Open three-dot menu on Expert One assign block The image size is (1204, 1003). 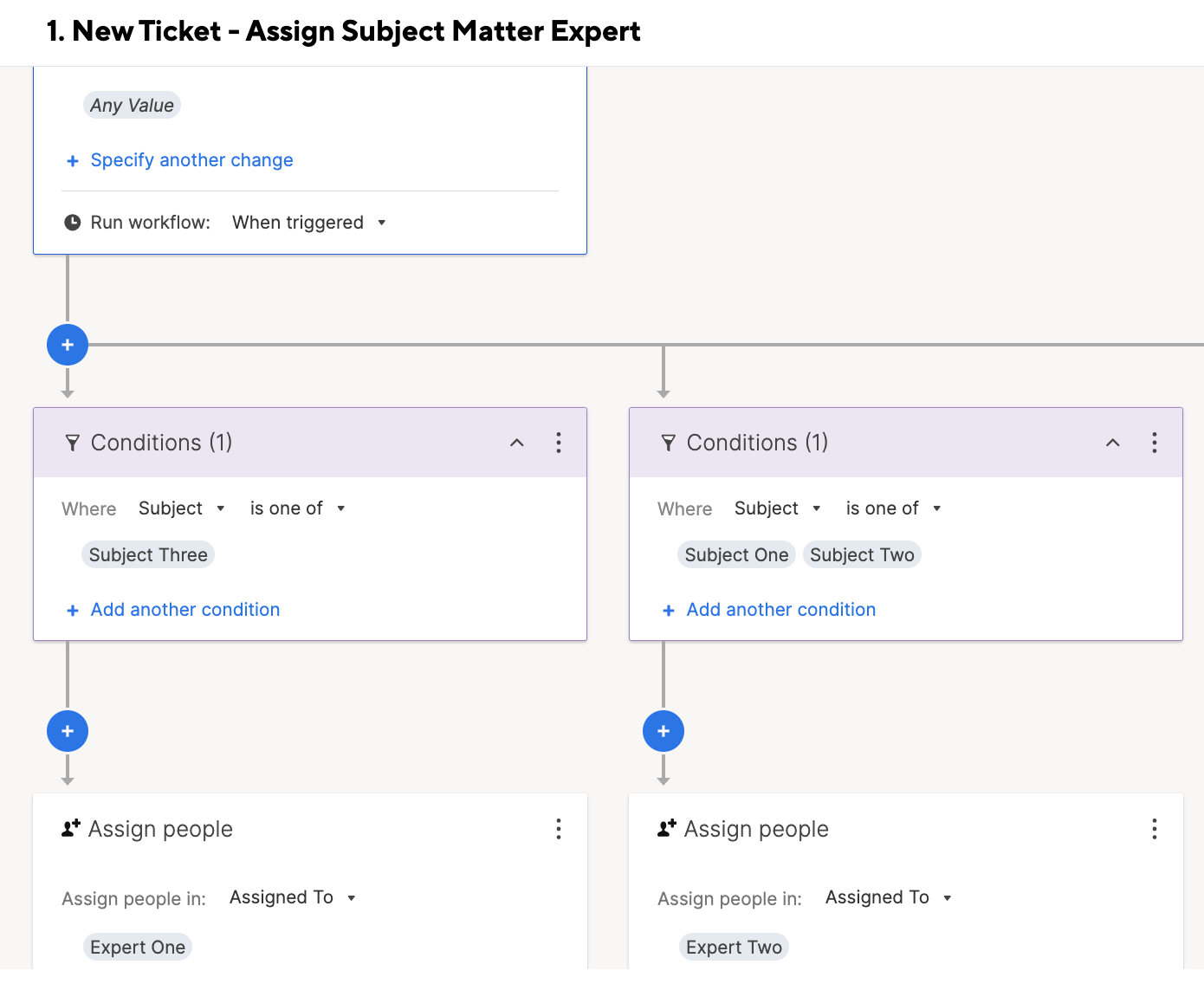559,829
